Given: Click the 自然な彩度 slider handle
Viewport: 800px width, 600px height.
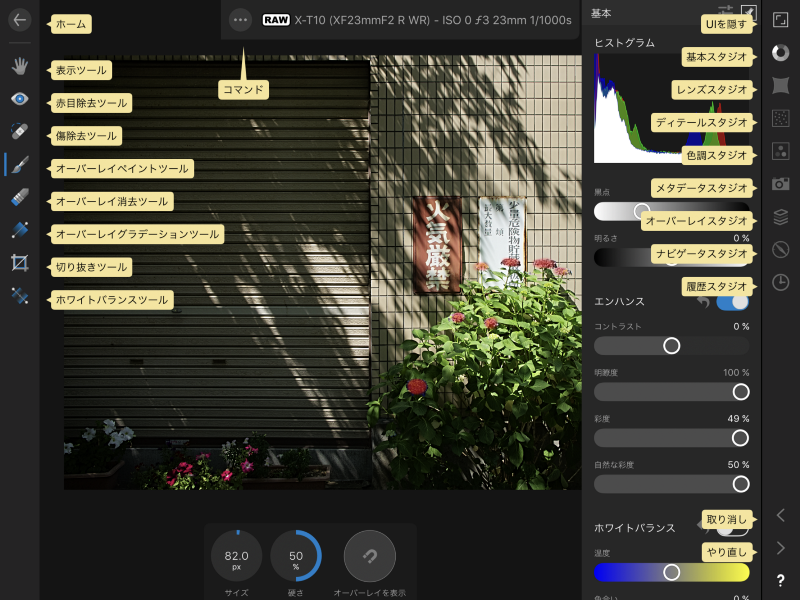Looking at the screenshot, I should pyautogui.click(x=741, y=484).
